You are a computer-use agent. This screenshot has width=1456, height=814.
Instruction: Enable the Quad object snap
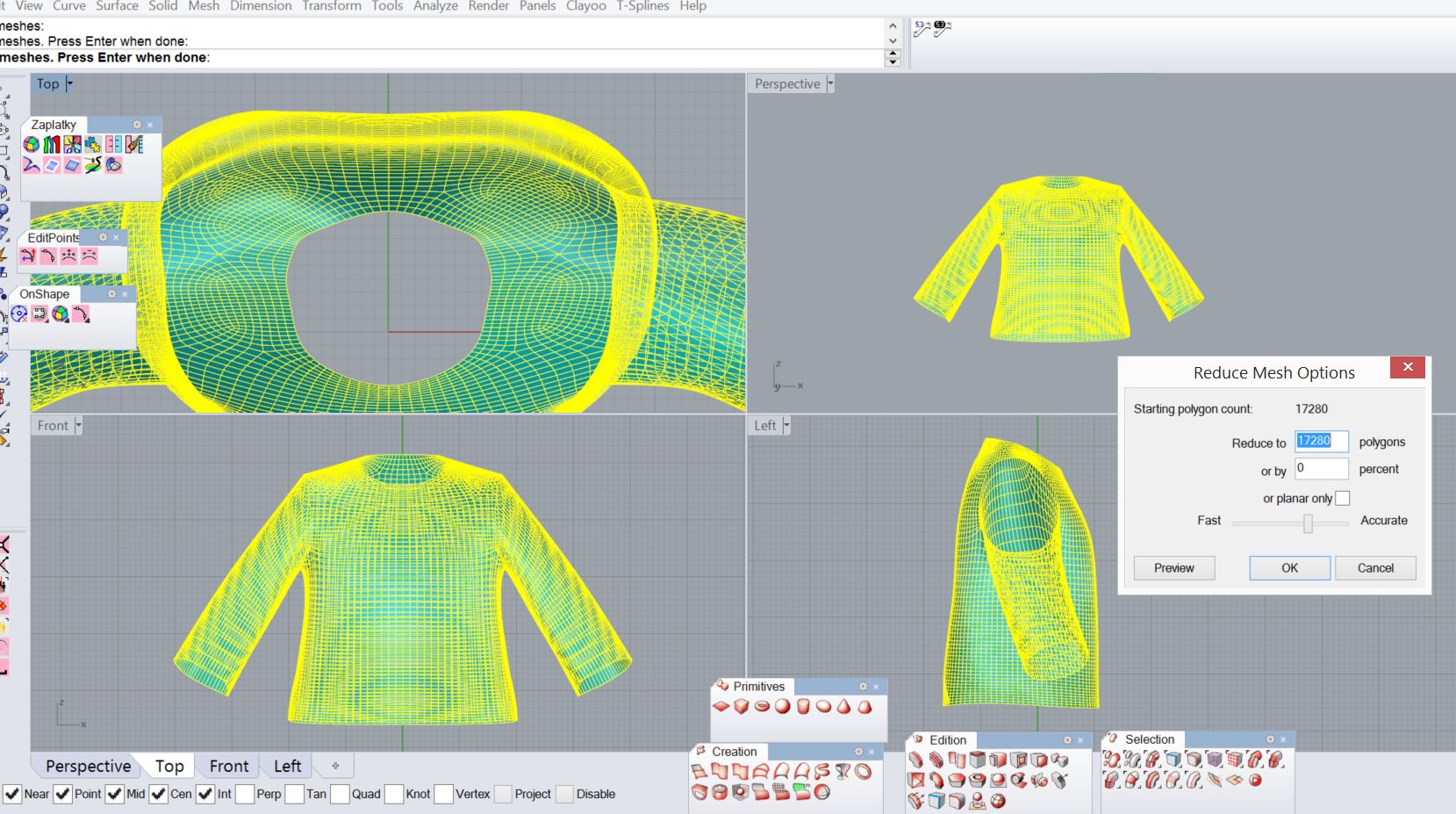click(340, 794)
